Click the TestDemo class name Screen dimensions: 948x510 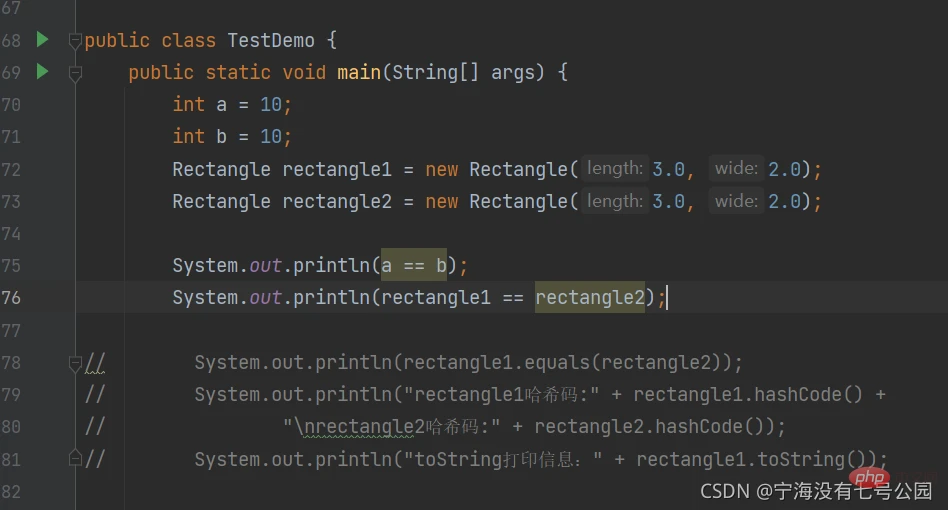coord(270,41)
